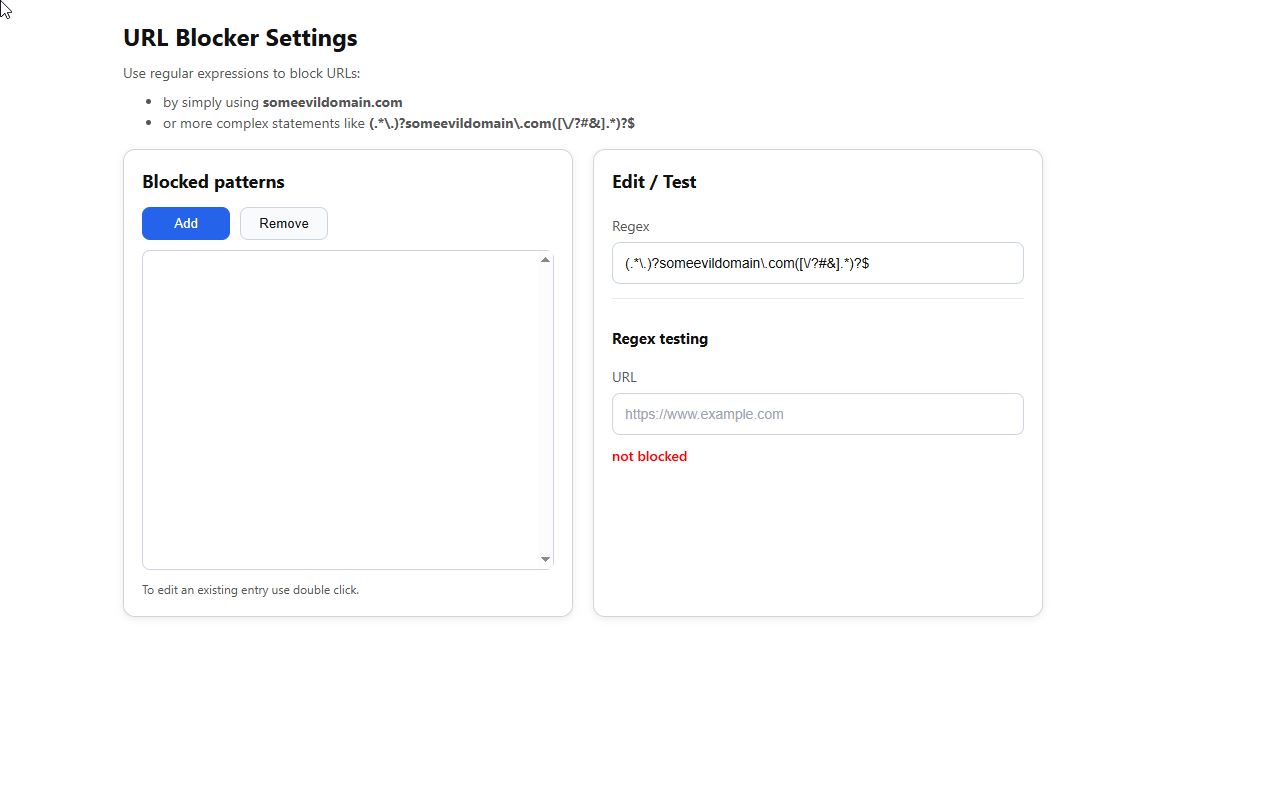Viewport: 1280px width, 800px height.
Task: Click the Remove button
Action: point(283,223)
